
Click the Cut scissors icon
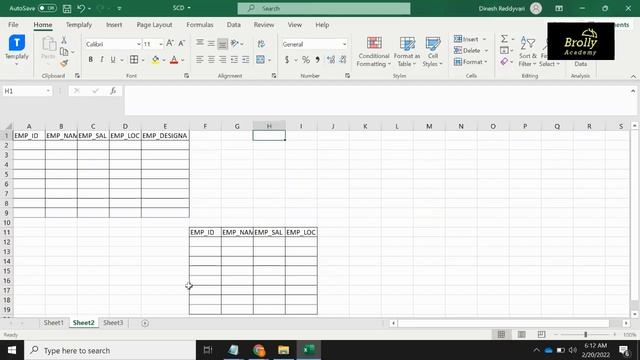(x=64, y=40)
